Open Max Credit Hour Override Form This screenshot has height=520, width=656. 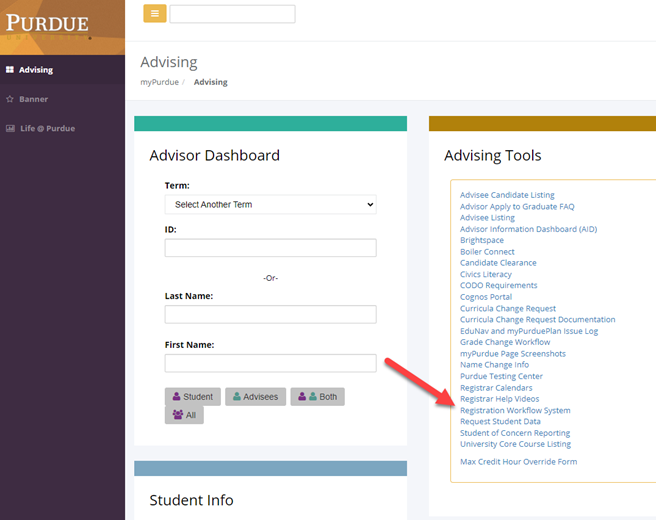(x=518, y=462)
